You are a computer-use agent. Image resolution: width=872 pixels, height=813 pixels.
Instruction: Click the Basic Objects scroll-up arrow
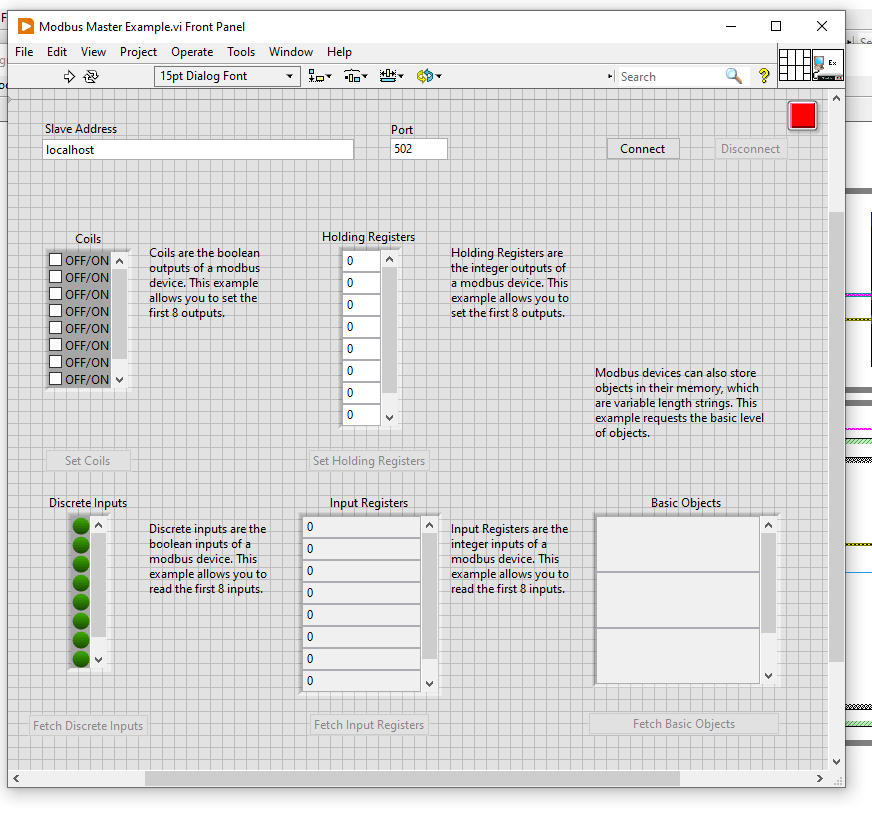point(769,525)
